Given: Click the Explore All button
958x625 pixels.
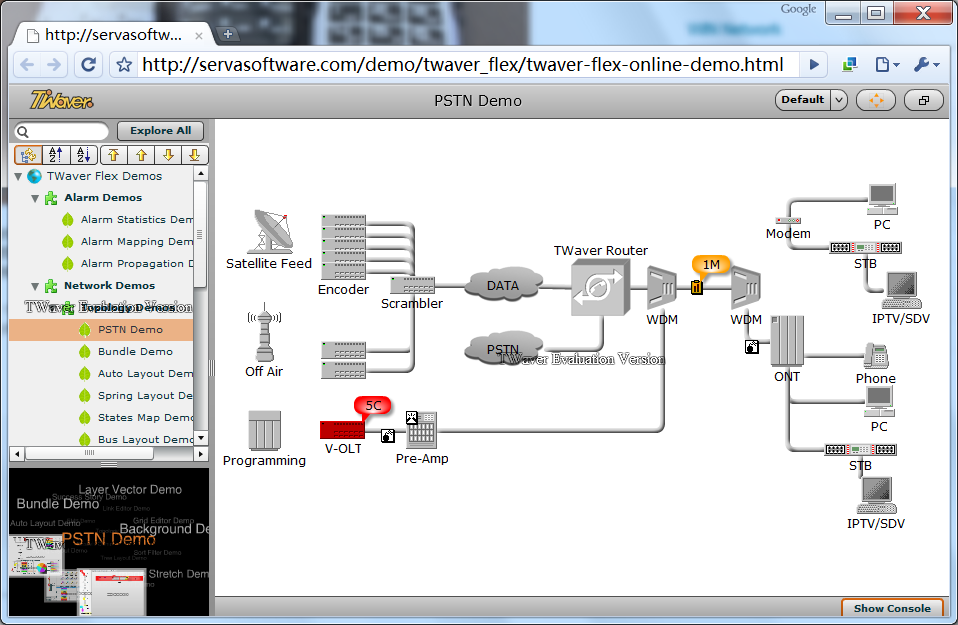Looking at the screenshot, I should (x=160, y=131).
